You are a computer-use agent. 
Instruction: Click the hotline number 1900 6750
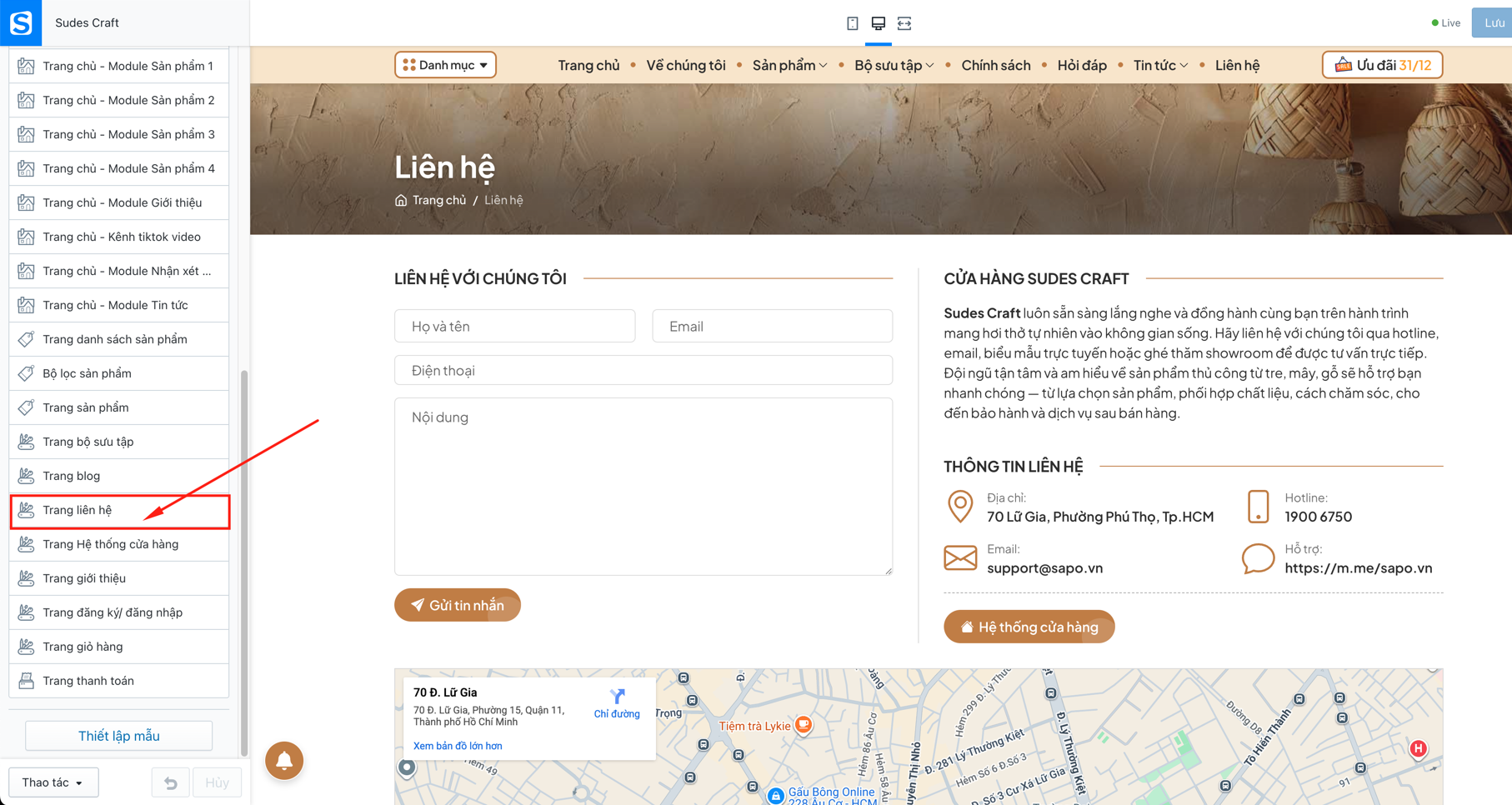point(1318,517)
